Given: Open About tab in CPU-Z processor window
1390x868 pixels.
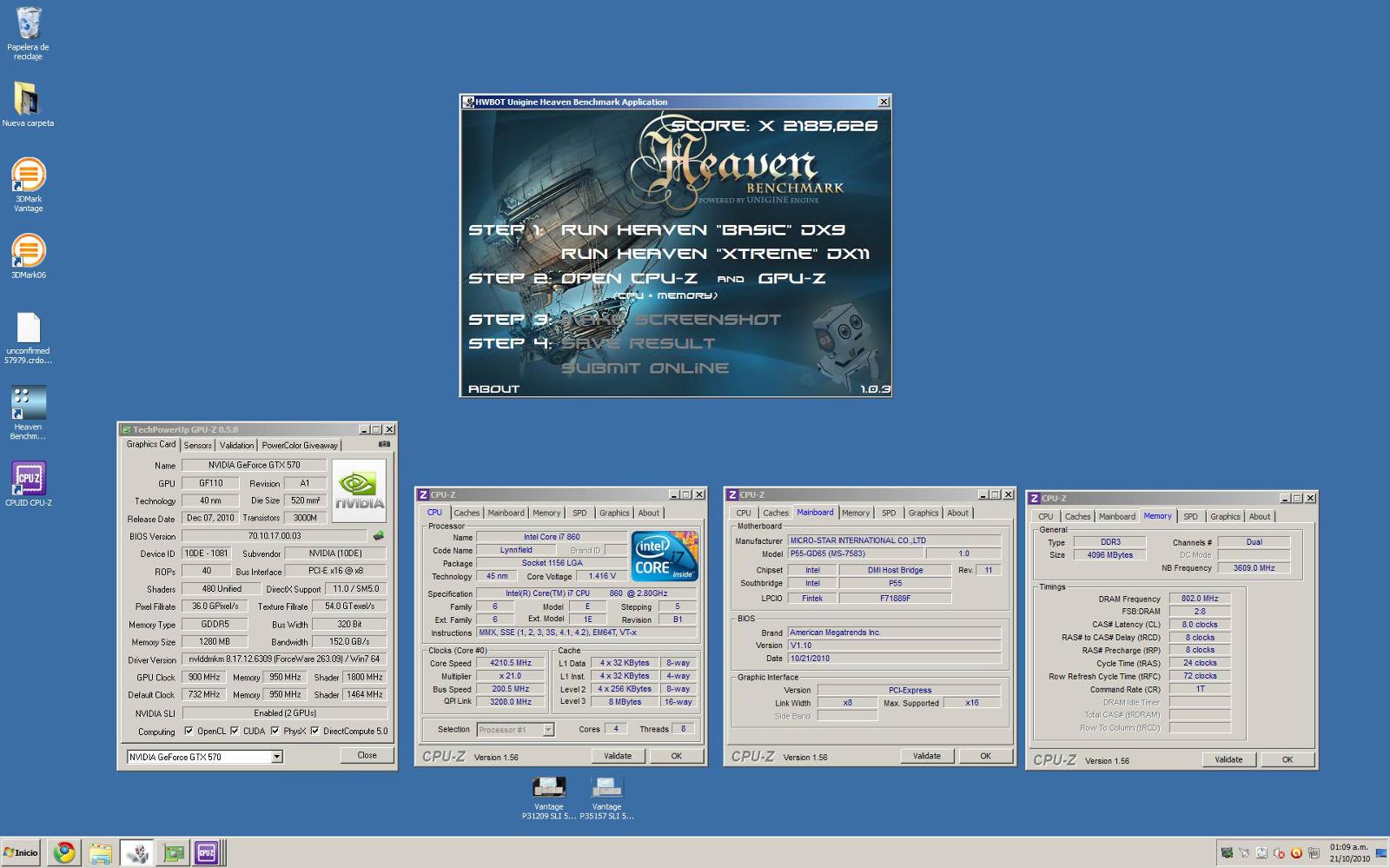Looking at the screenshot, I should (x=649, y=513).
